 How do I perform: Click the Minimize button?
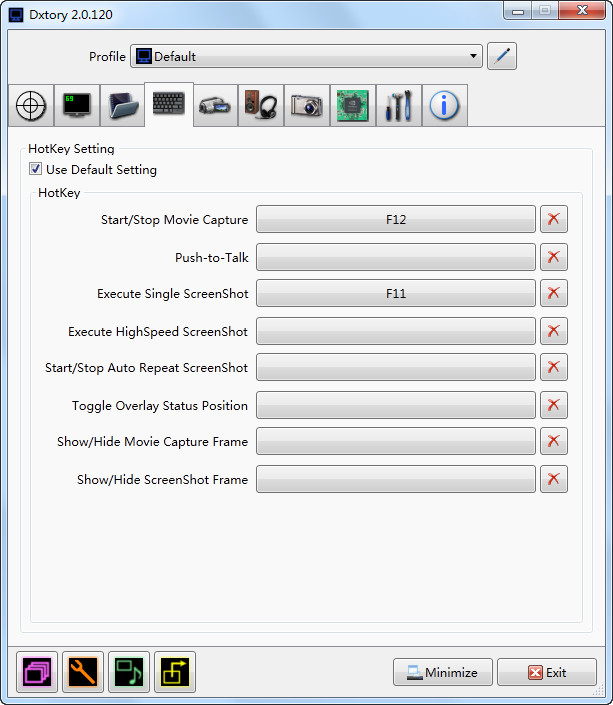coord(442,672)
